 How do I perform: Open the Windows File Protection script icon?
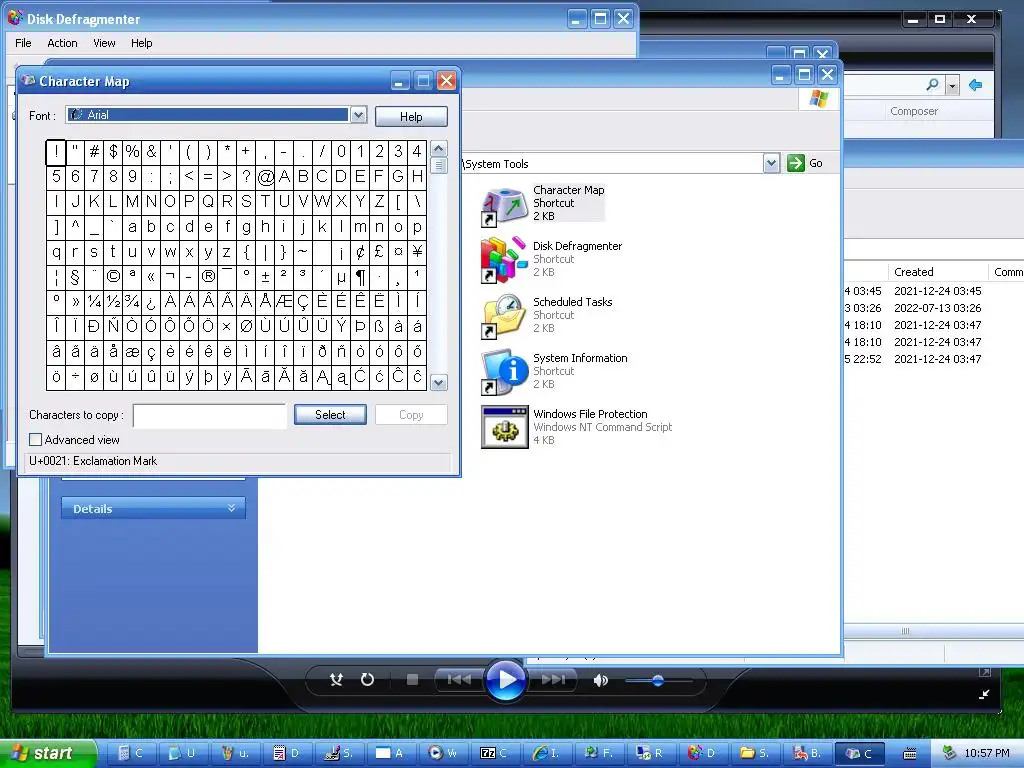[504, 427]
